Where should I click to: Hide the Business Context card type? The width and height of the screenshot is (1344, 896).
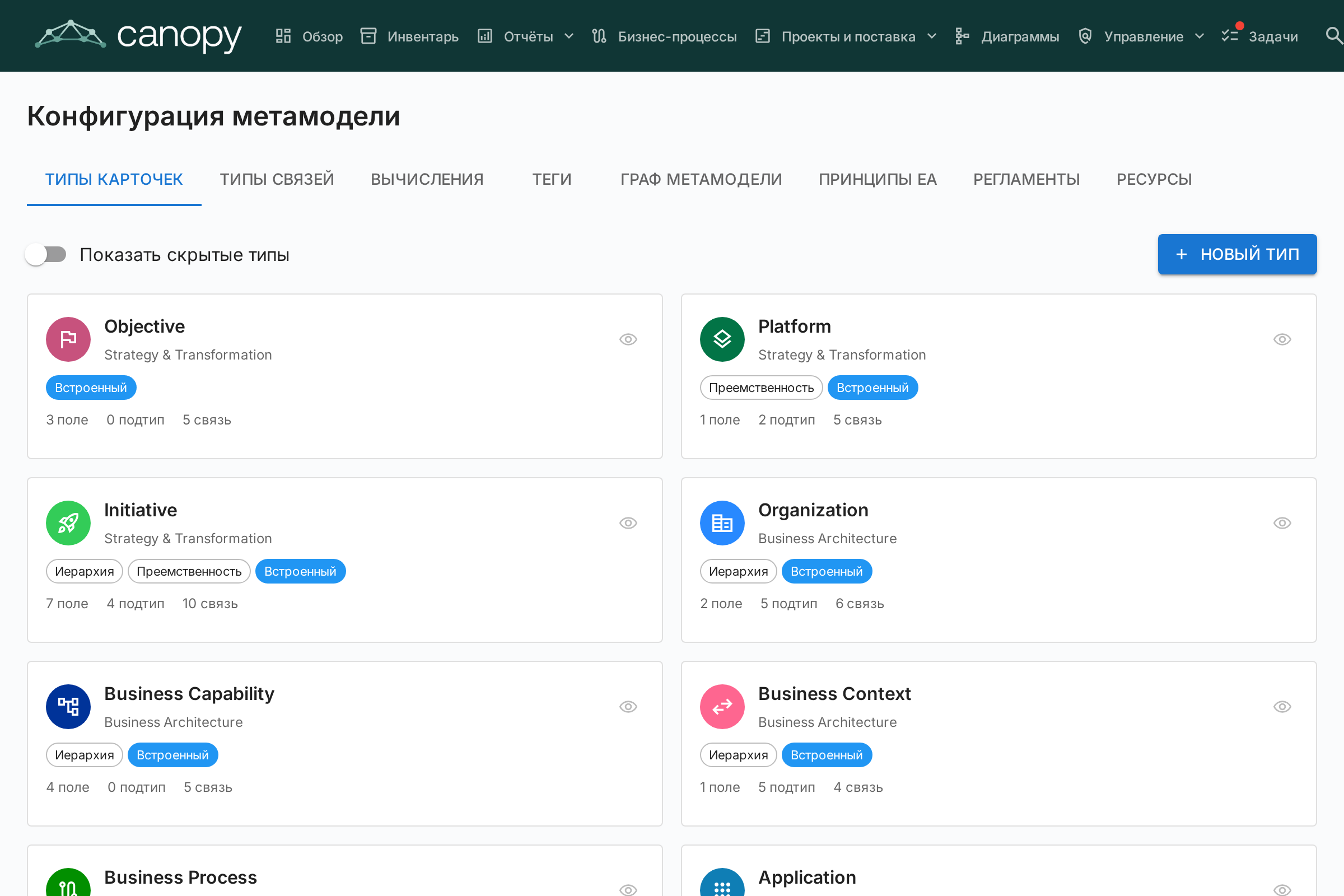tap(1282, 707)
